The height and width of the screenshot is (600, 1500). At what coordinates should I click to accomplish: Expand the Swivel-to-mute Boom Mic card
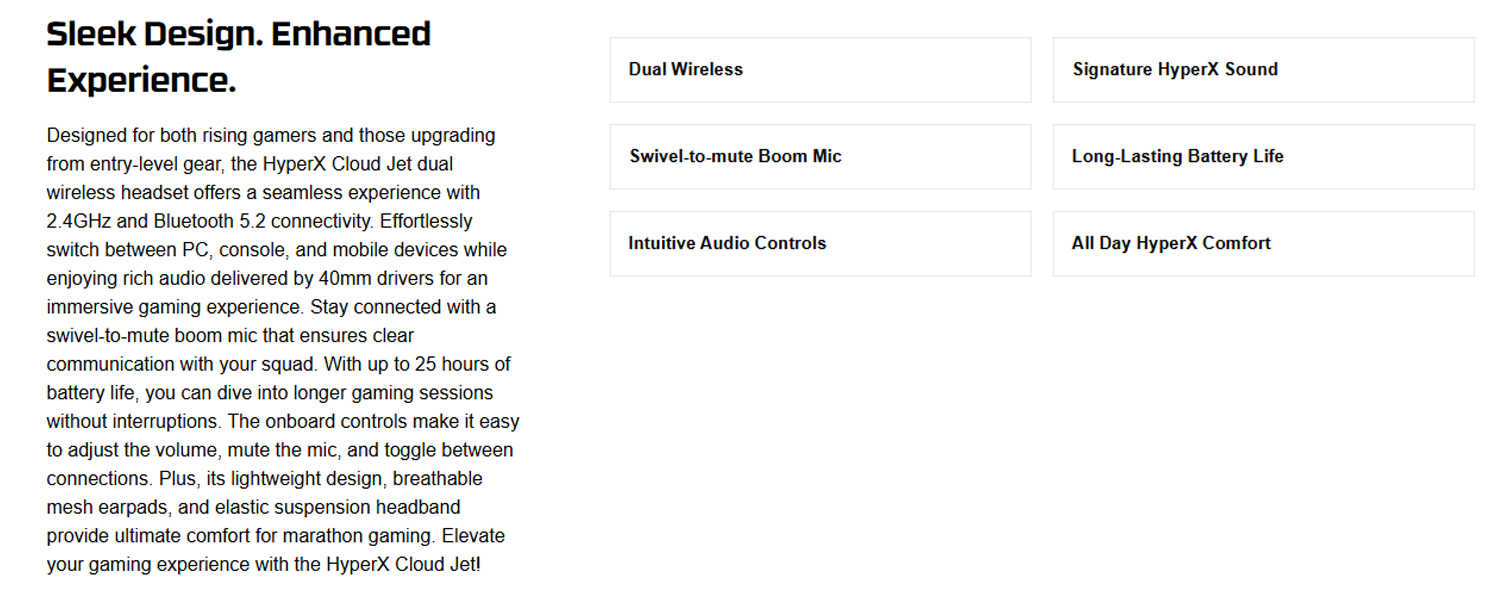pos(820,157)
